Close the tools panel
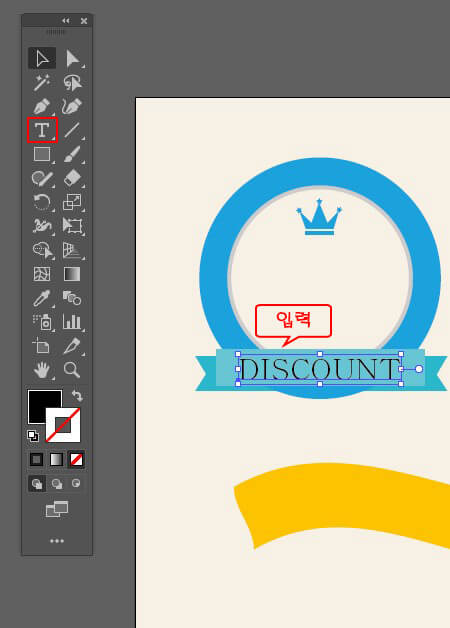Screen dimensions: 450x628 pyautogui.click(x=84, y=21)
